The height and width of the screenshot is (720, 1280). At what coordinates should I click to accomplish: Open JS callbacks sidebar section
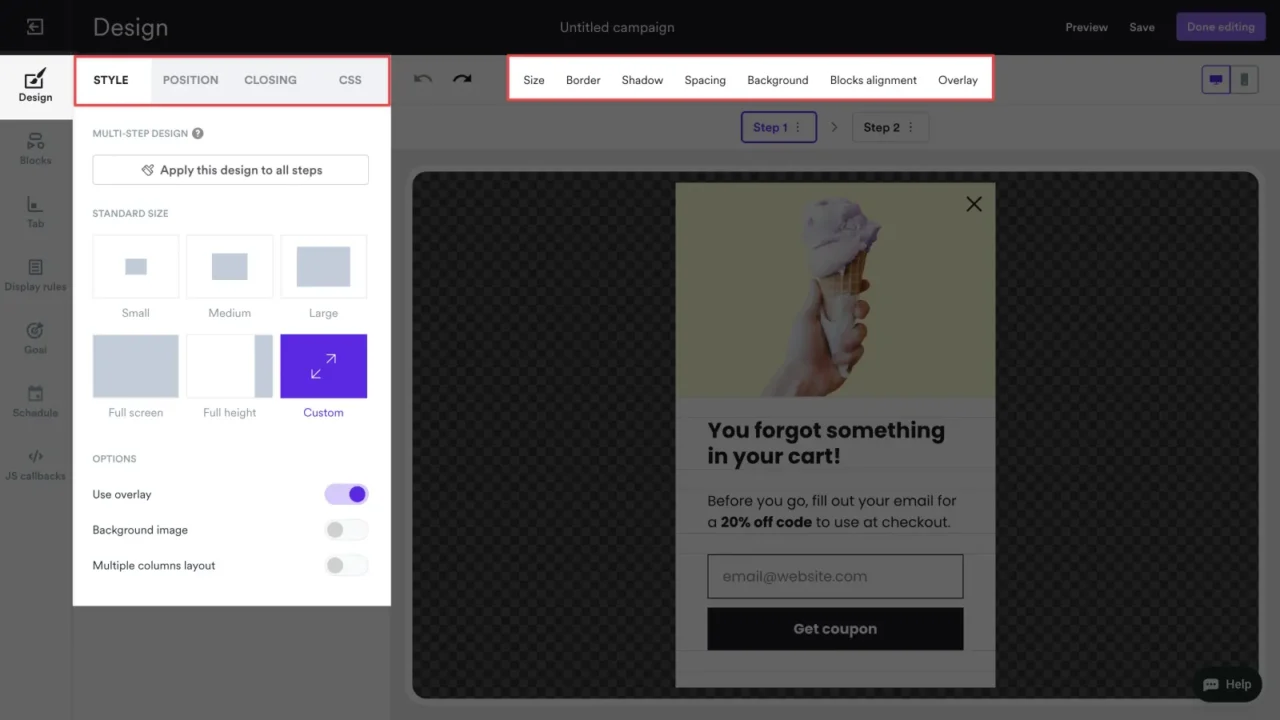click(35, 464)
